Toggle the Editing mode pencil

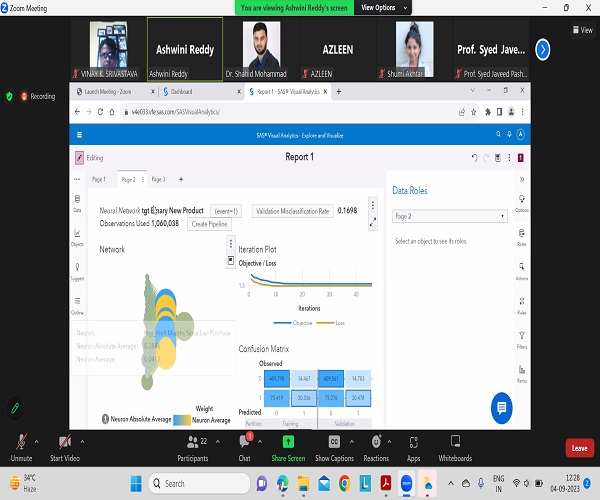click(79, 158)
